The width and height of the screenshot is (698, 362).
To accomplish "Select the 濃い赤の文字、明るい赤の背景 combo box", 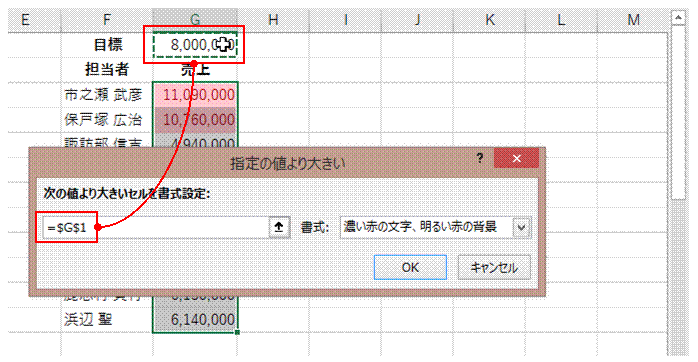I will pos(435,228).
